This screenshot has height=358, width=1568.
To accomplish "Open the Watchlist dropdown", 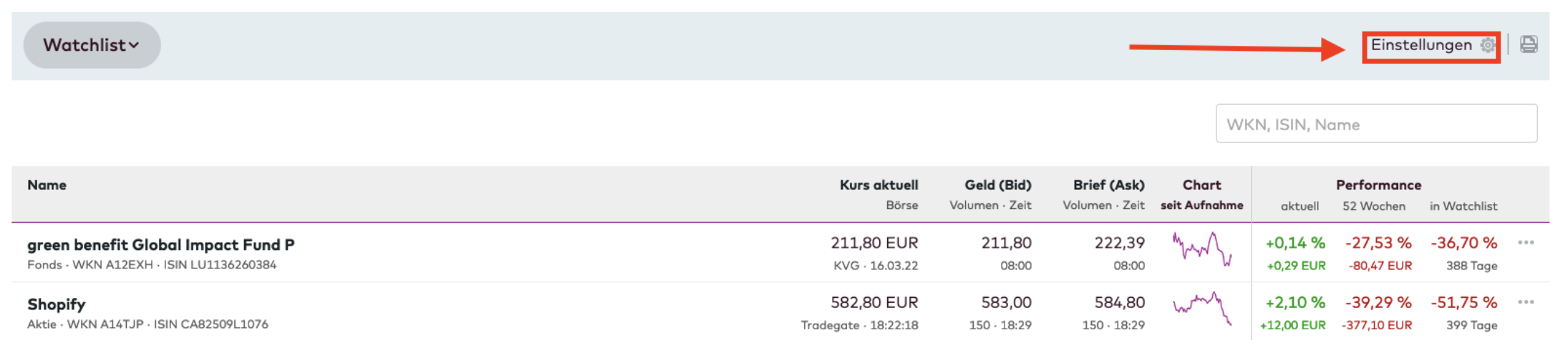I will pyautogui.click(x=92, y=45).
